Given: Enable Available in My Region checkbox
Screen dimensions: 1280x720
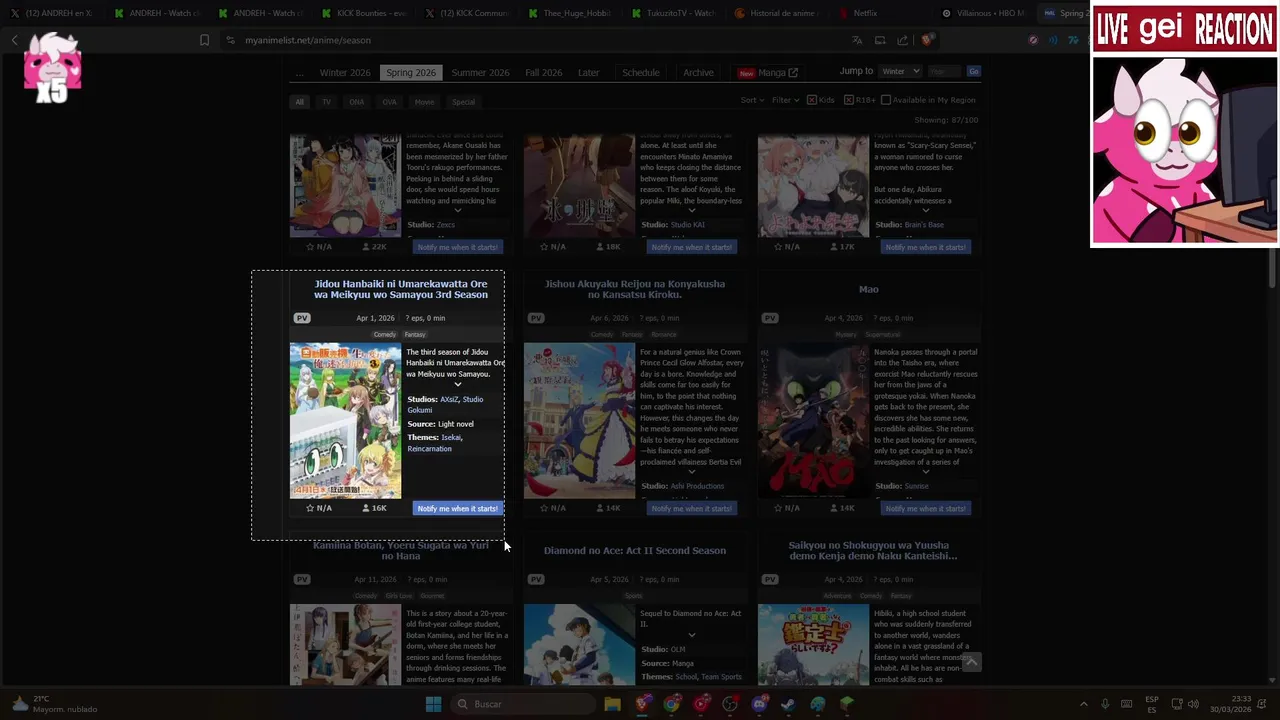Looking at the screenshot, I should click(x=885, y=100).
